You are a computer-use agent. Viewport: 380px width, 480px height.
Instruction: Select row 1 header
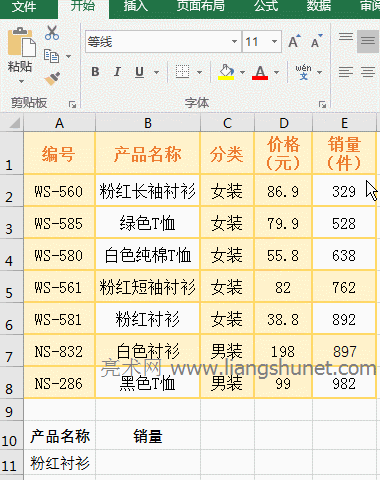point(11,153)
